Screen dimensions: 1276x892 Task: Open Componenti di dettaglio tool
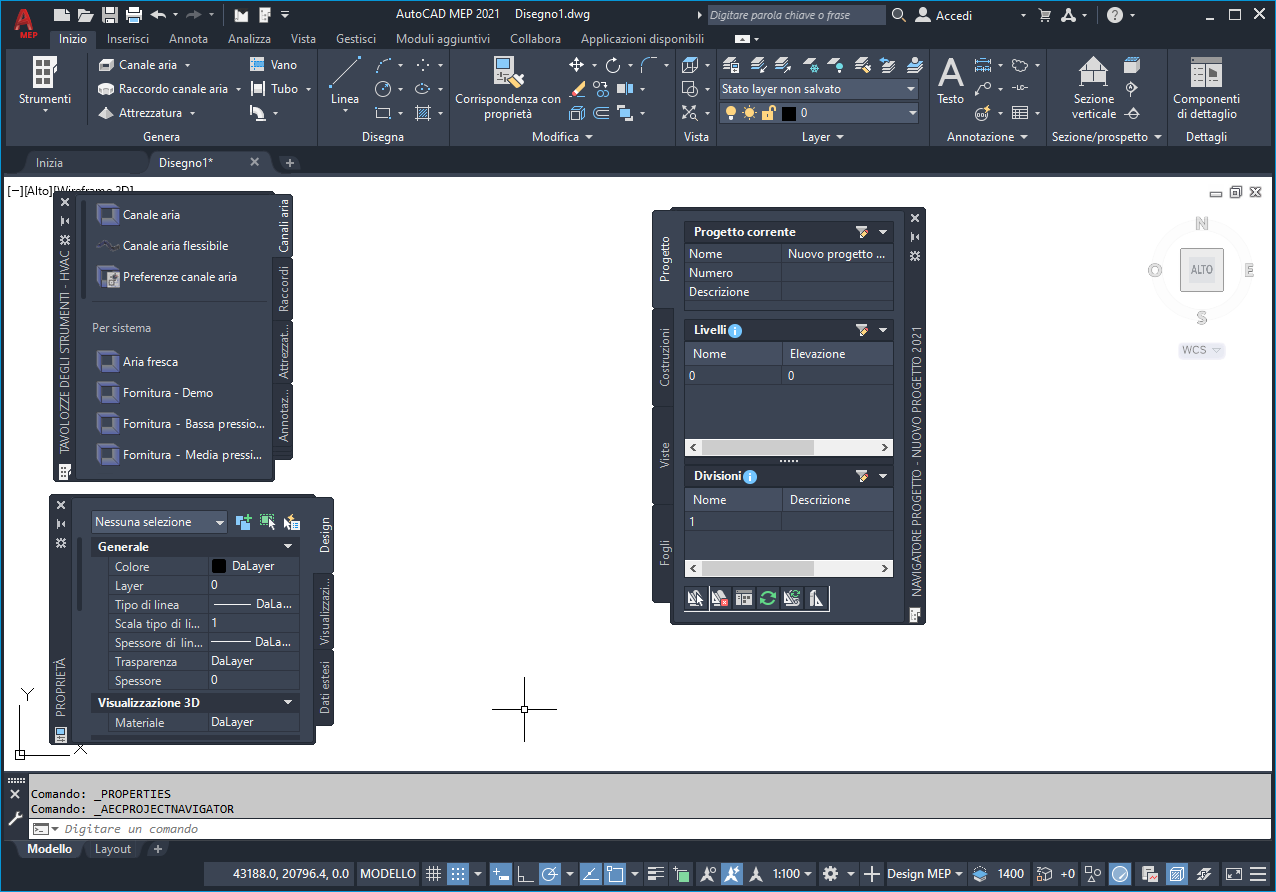[x=1206, y=88]
